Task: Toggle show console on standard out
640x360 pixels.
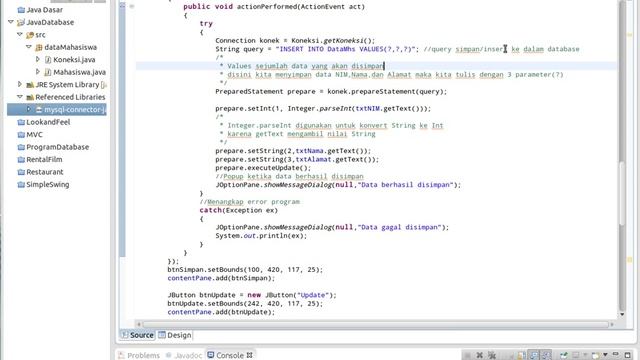Action: tap(533, 356)
